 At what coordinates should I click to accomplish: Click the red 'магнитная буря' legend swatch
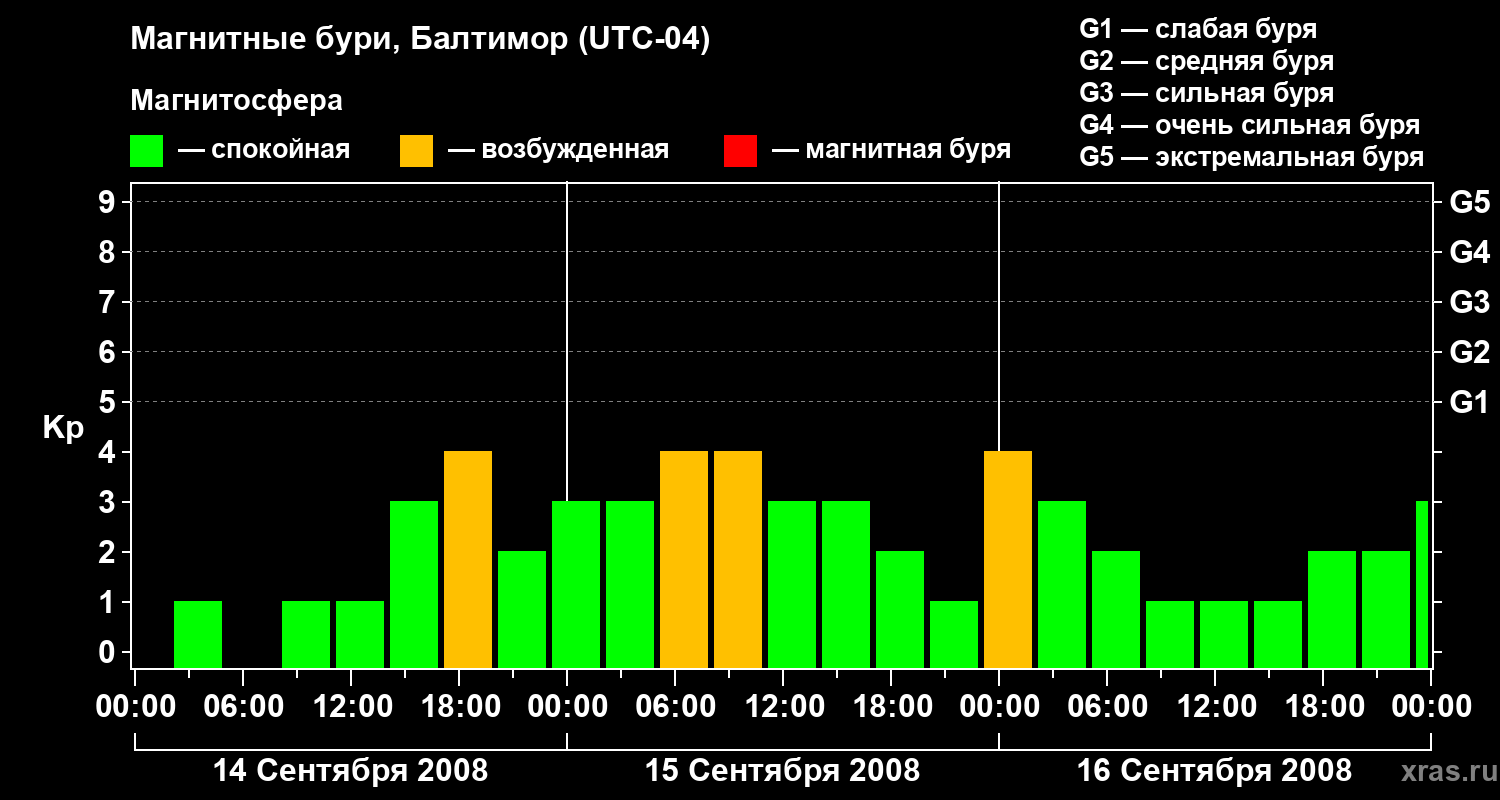click(x=740, y=151)
